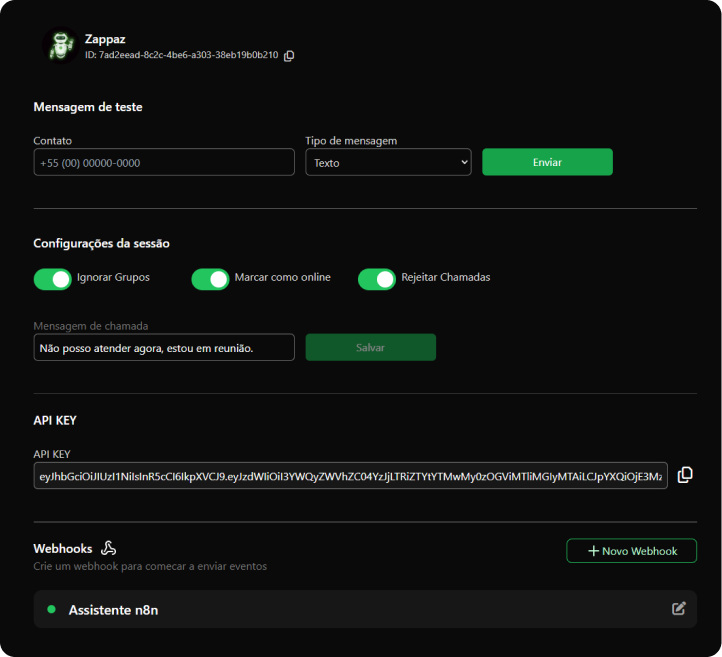Disable Marcar como online switch
The height and width of the screenshot is (657, 722).
(x=210, y=279)
